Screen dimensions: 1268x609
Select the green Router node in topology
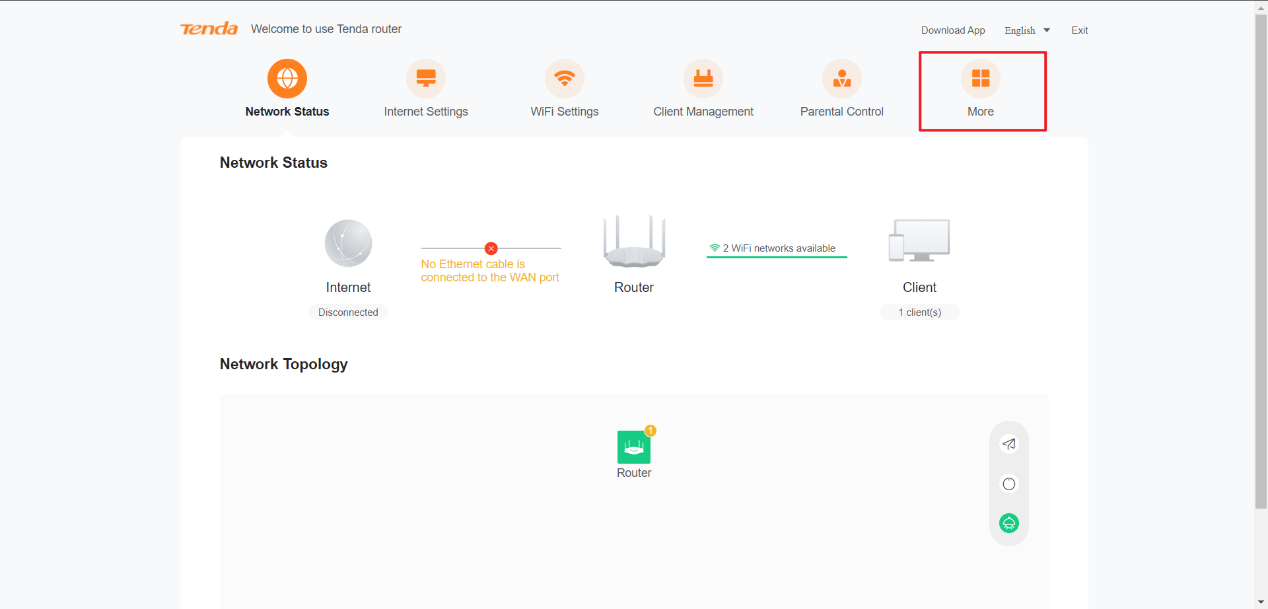coord(634,447)
